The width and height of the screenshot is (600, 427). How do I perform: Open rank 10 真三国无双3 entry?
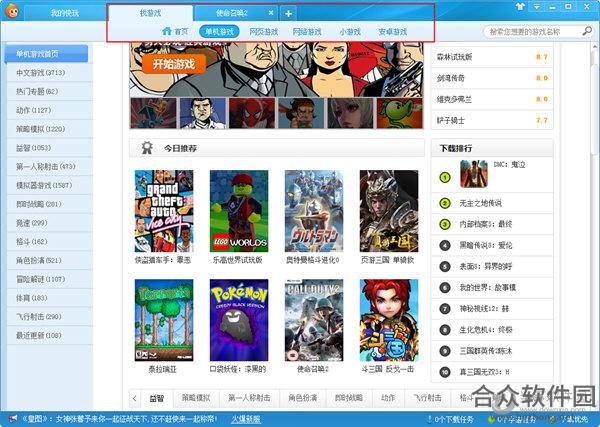pos(492,372)
